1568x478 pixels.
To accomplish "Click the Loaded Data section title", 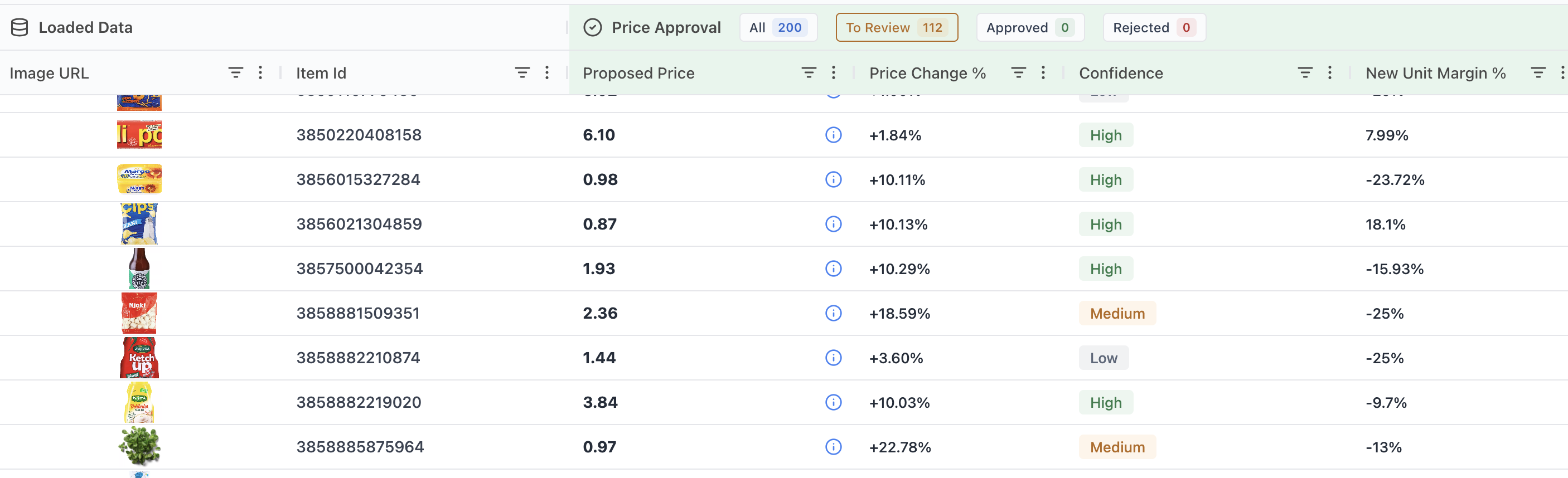I will coord(86,27).
